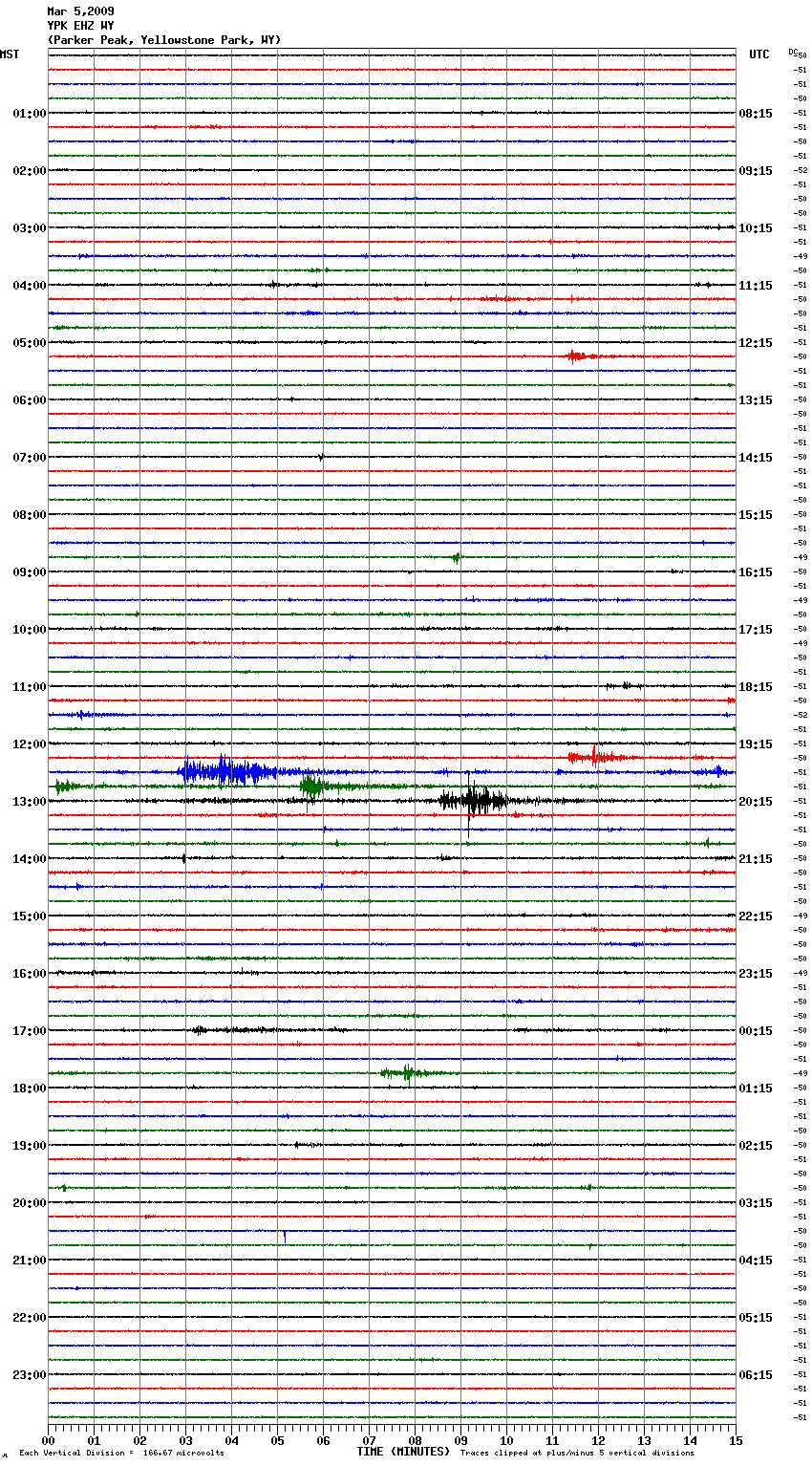Image resolution: width=812 pixels, height=1466 pixels.
Task: Click the MST time label "06:00"
Action: pos(30,400)
